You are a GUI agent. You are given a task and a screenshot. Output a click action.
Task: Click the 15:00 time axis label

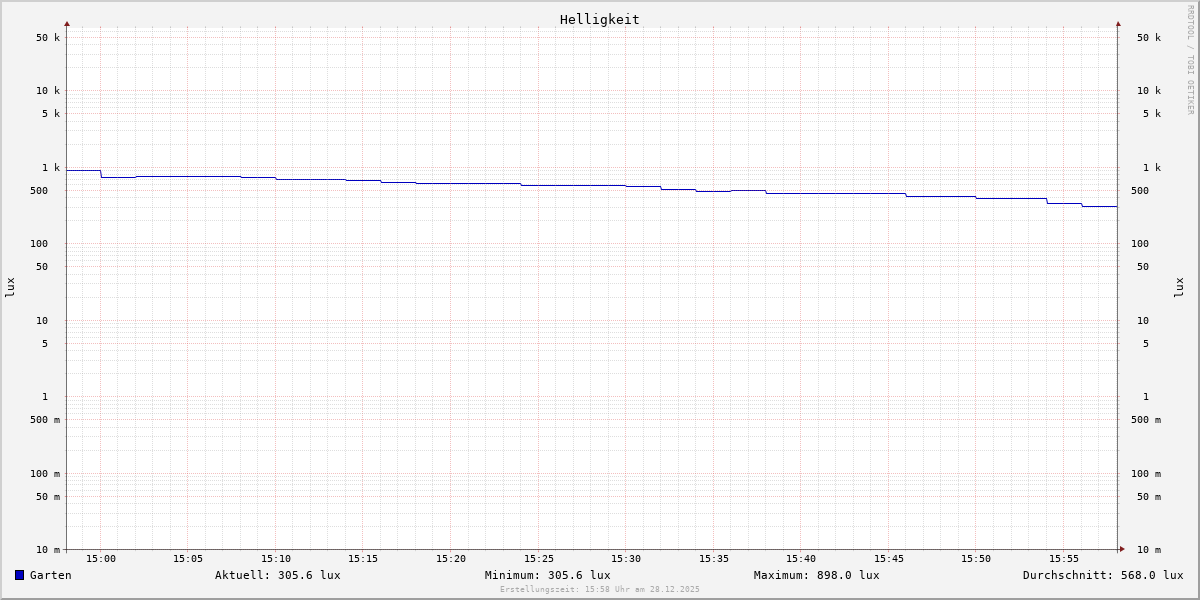100,559
